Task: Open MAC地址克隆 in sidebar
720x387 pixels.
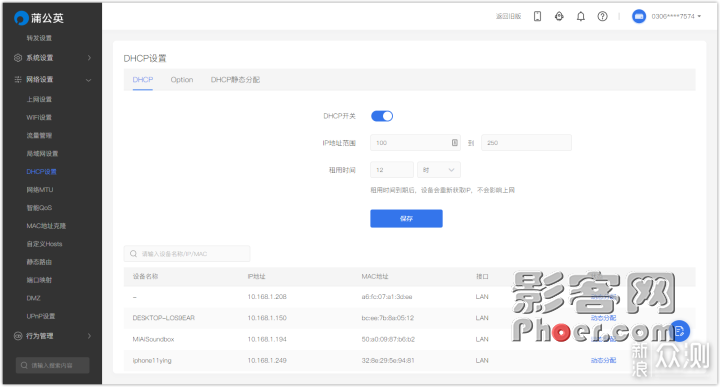Action: (46, 226)
